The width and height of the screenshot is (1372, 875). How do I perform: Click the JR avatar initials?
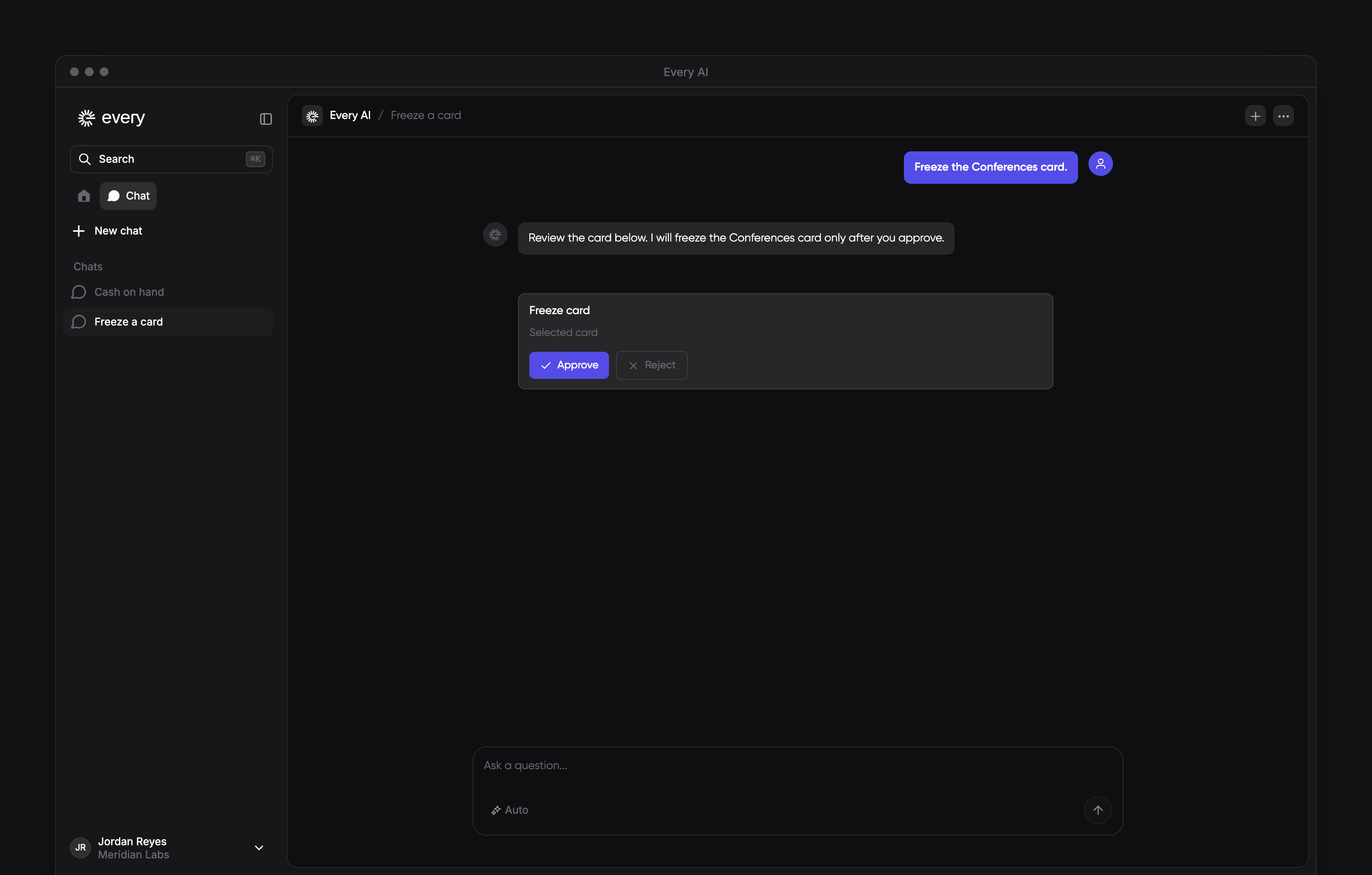coord(80,848)
